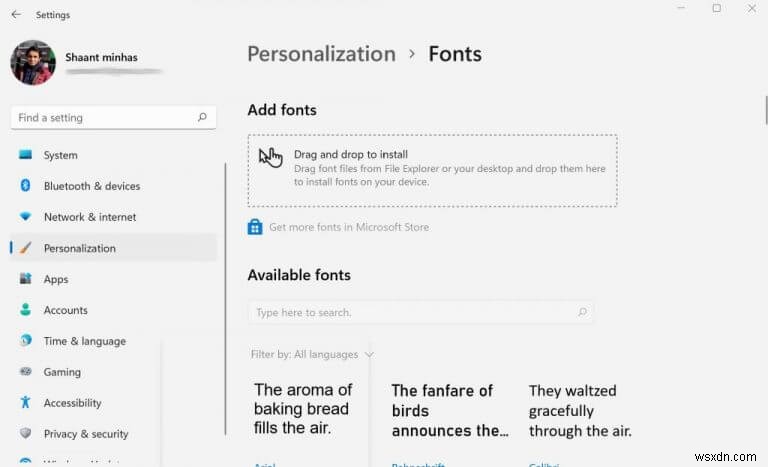Click the search magnifier in Find a setting

(202, 117)
